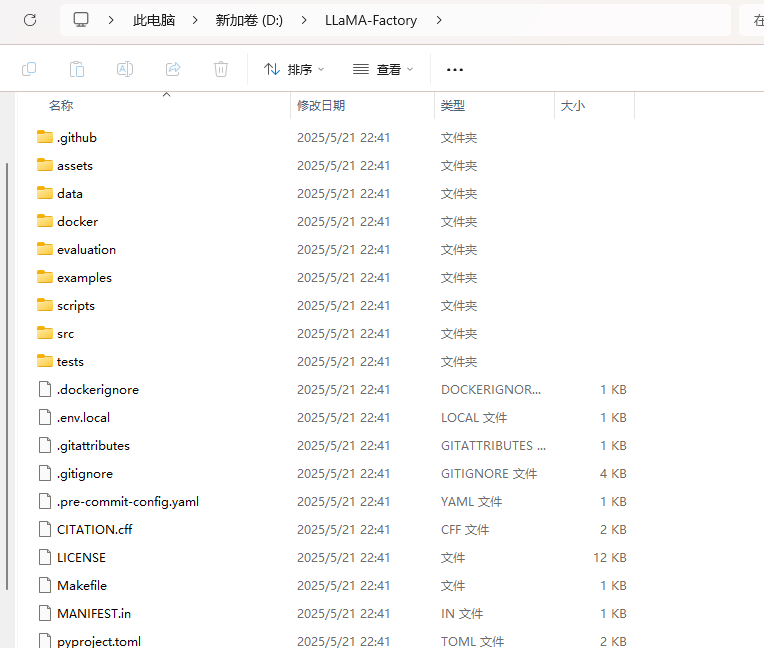Click the rename icon in toolbar
This screenshot has width=764, height=648.
point(125,69)
